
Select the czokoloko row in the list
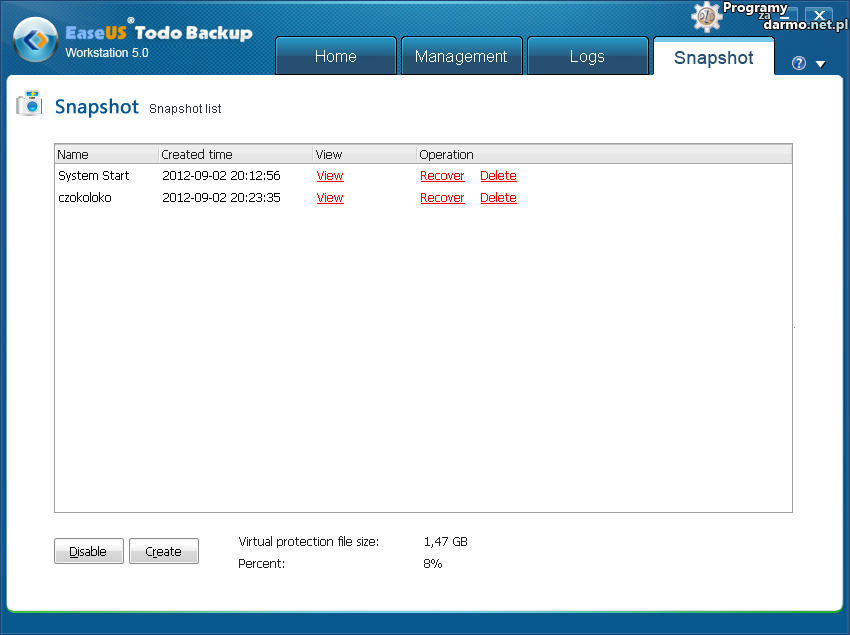click(x=85, y=198)
